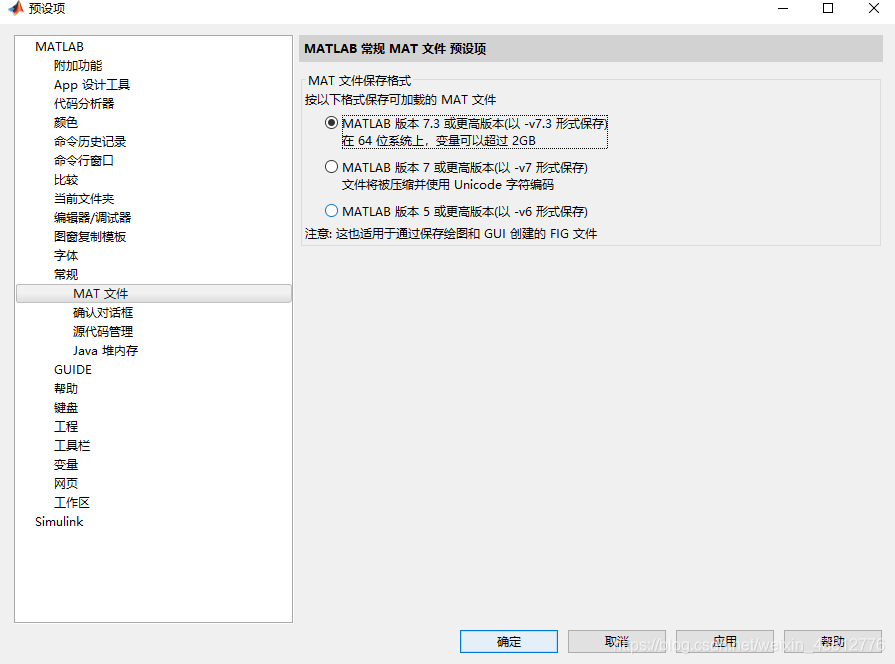
Task: Close the 预设项 window
Action: (x=873, y=9)
